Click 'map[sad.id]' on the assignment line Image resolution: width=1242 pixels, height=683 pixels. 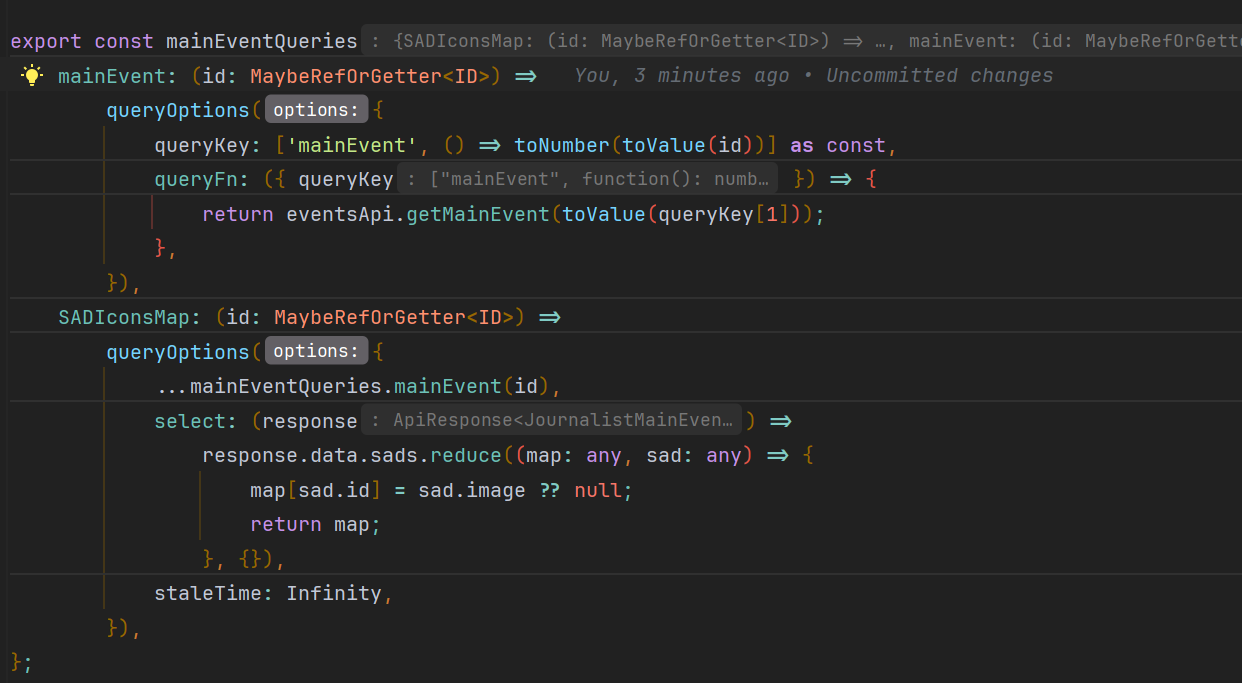tap(316, 490)
